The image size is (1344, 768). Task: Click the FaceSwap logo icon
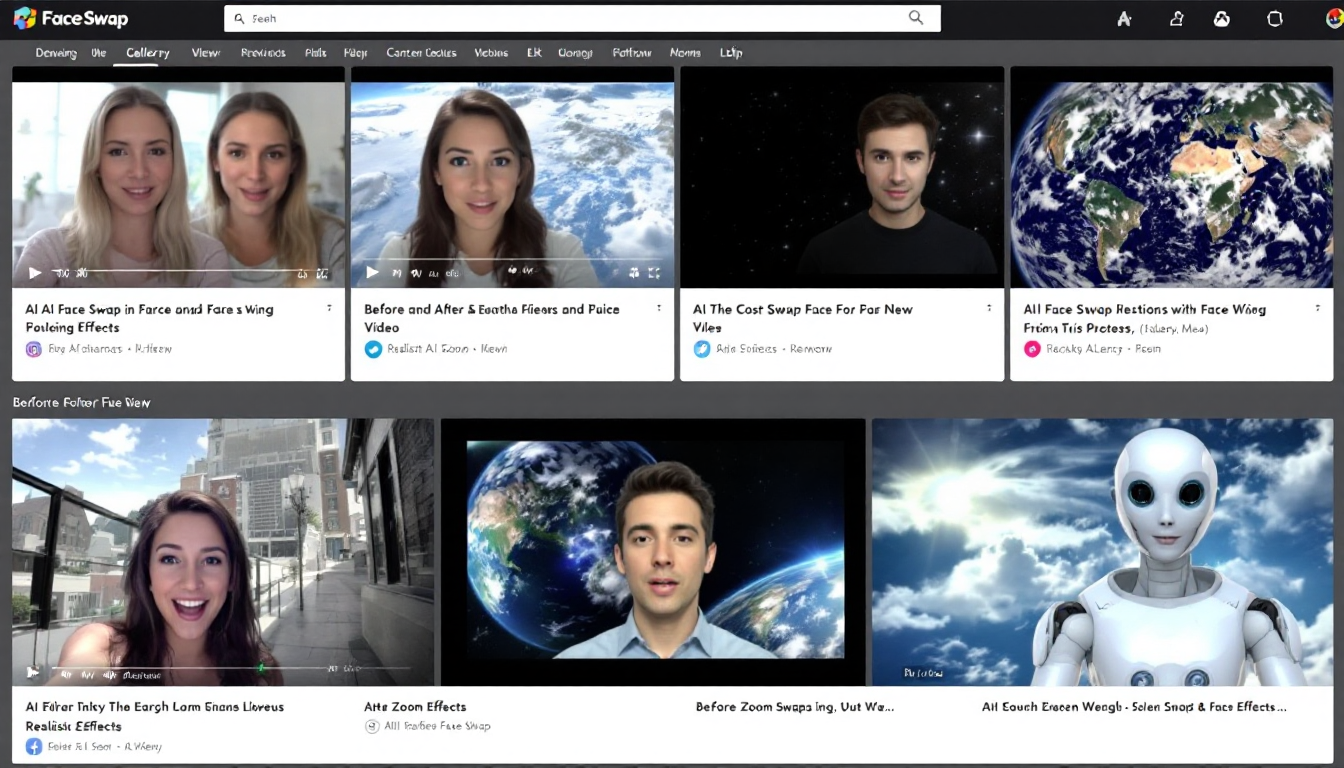click(24, 18)
